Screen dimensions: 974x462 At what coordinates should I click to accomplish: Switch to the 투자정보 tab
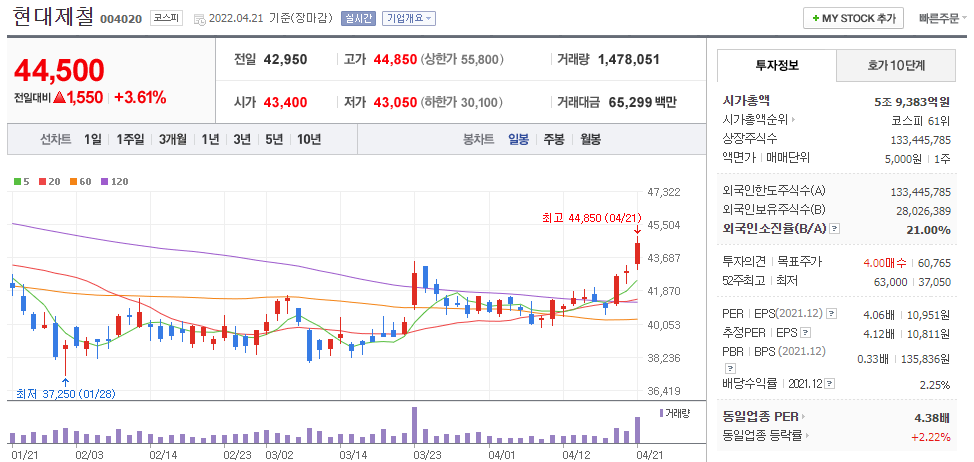777,65
